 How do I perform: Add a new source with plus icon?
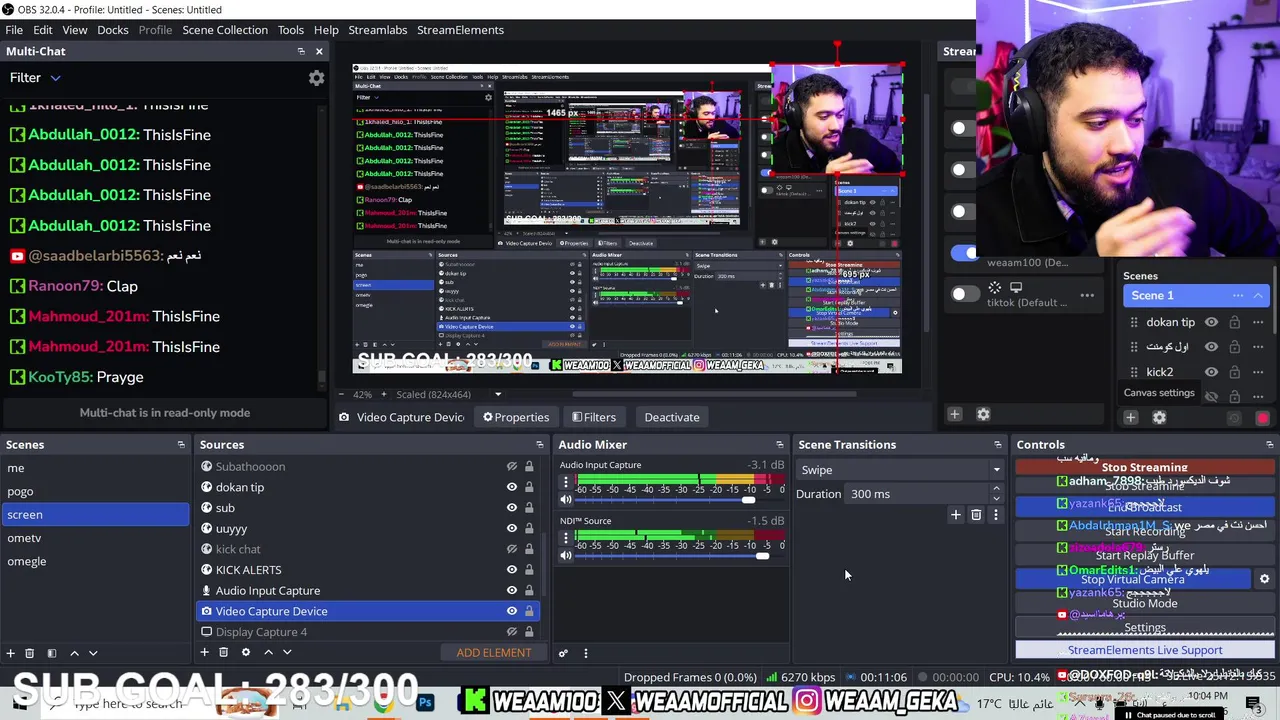[x=204, y=652]
